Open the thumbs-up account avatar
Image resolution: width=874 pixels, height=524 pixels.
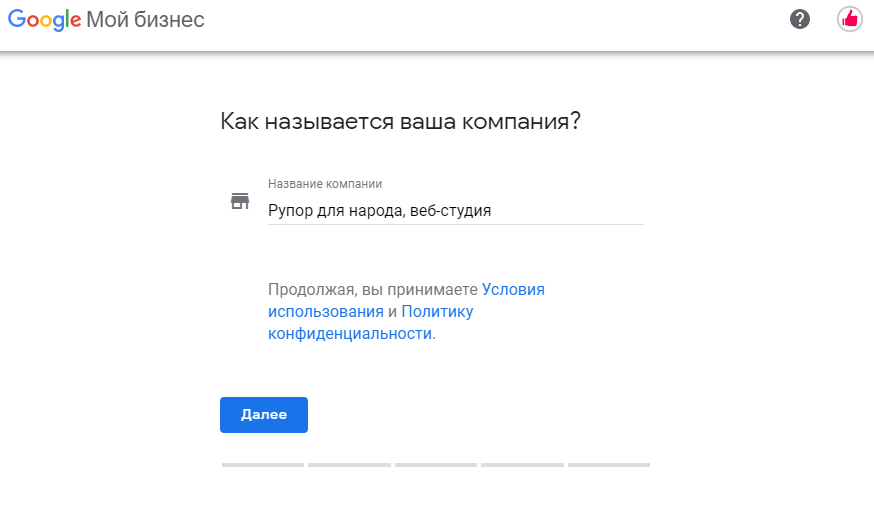coord(849,20)
